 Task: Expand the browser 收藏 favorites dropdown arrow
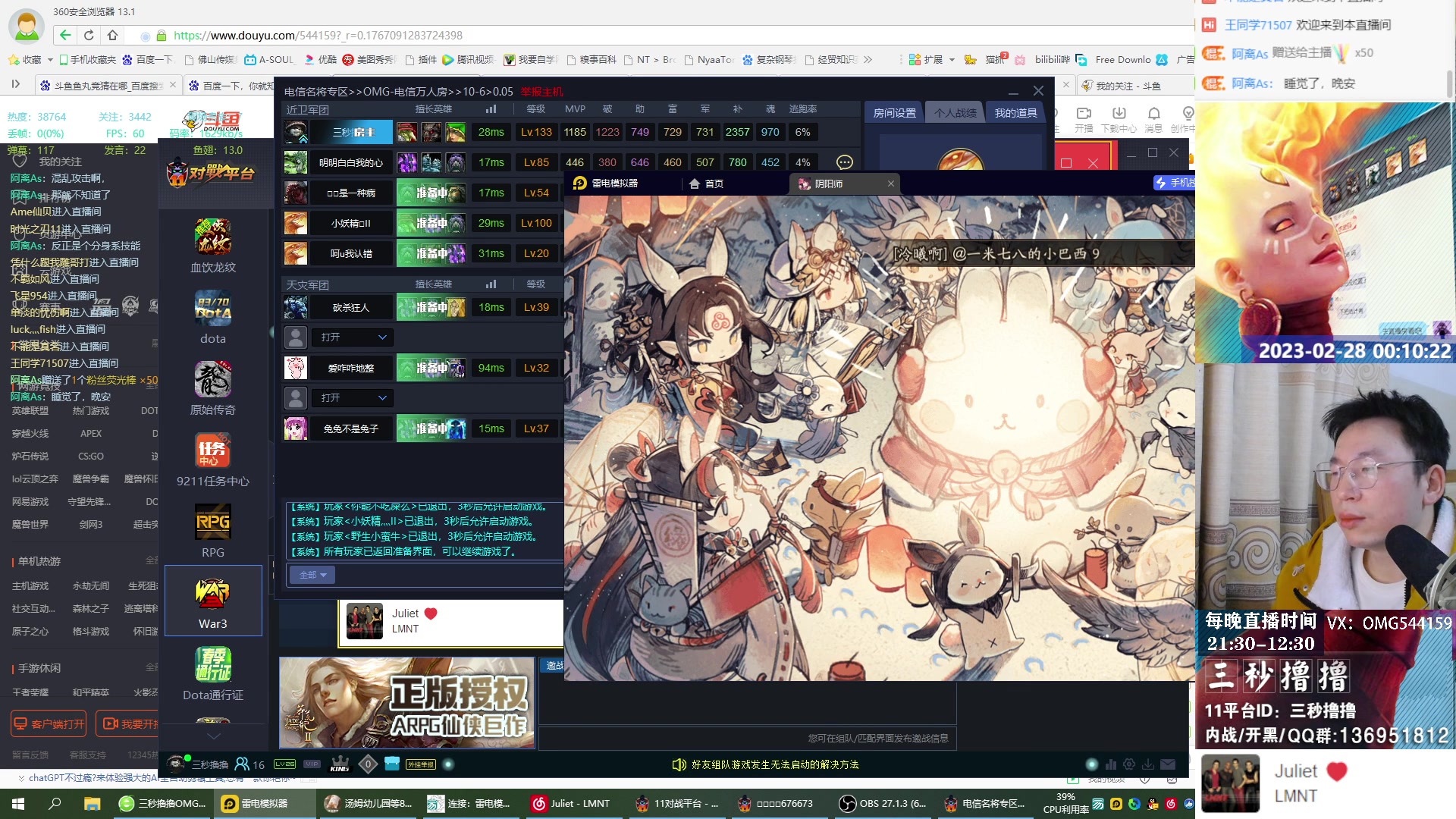50,59
